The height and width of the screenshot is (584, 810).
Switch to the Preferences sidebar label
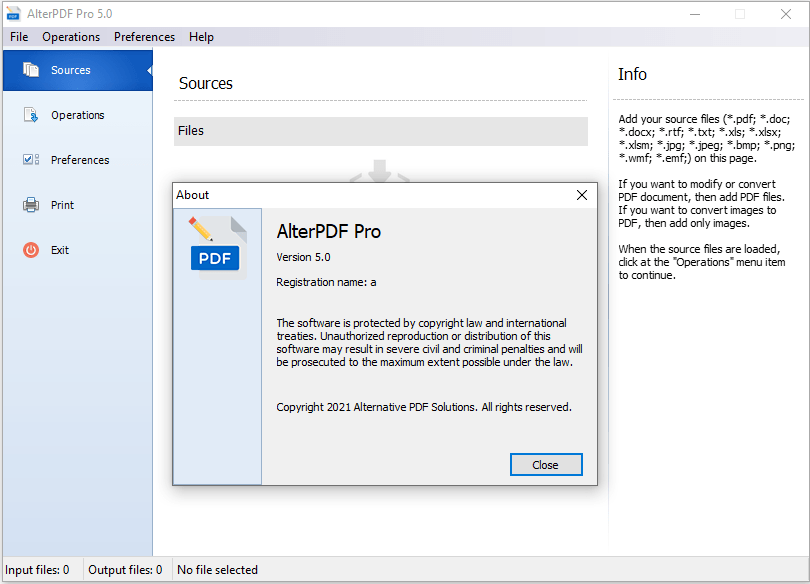coord(80,160)
